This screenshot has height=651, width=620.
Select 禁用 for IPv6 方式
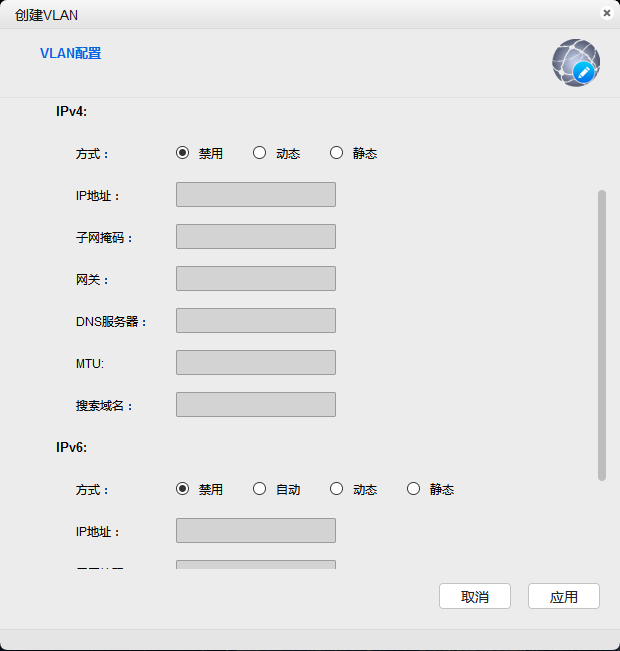tap(183, 489)
